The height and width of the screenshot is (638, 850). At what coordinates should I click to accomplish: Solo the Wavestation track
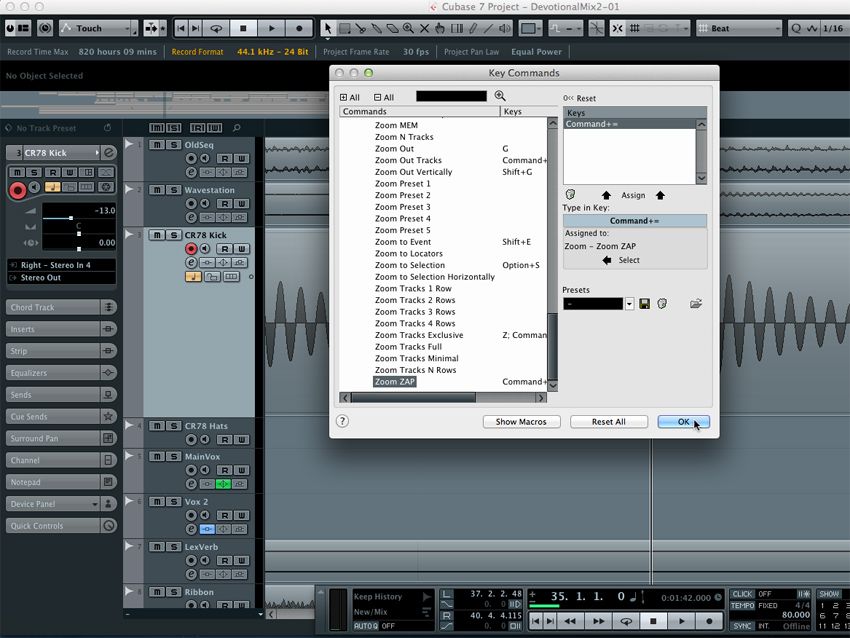pos(173,190)
